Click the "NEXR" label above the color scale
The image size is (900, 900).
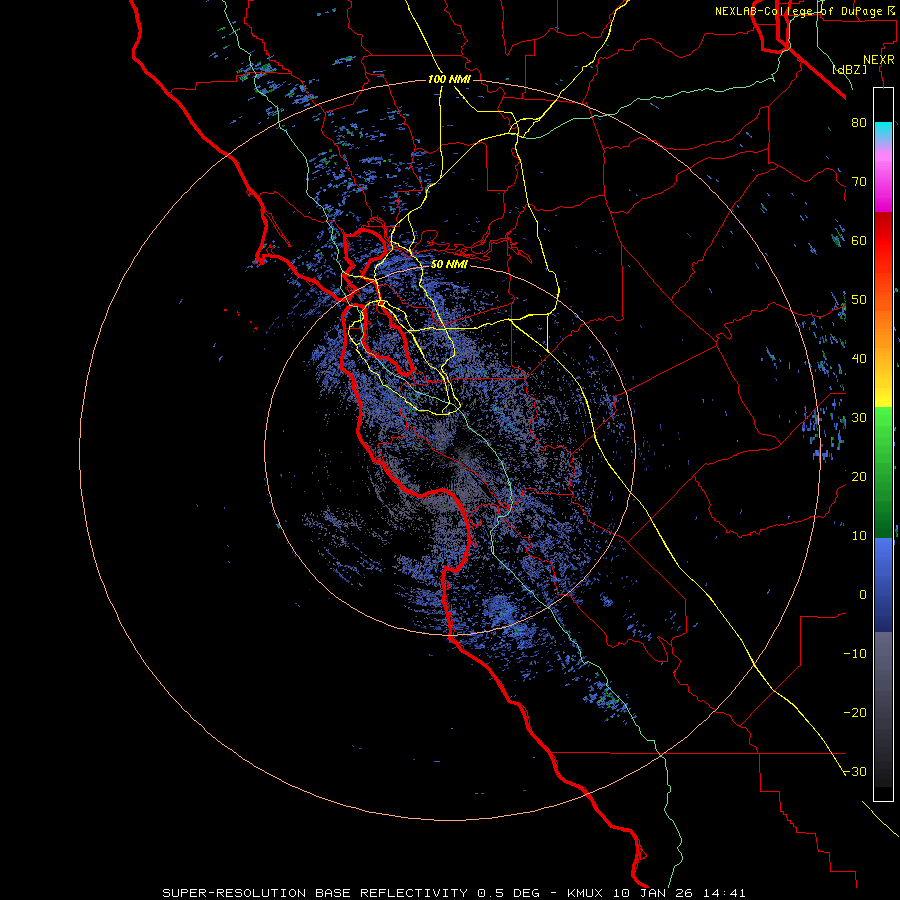(879, 60)
